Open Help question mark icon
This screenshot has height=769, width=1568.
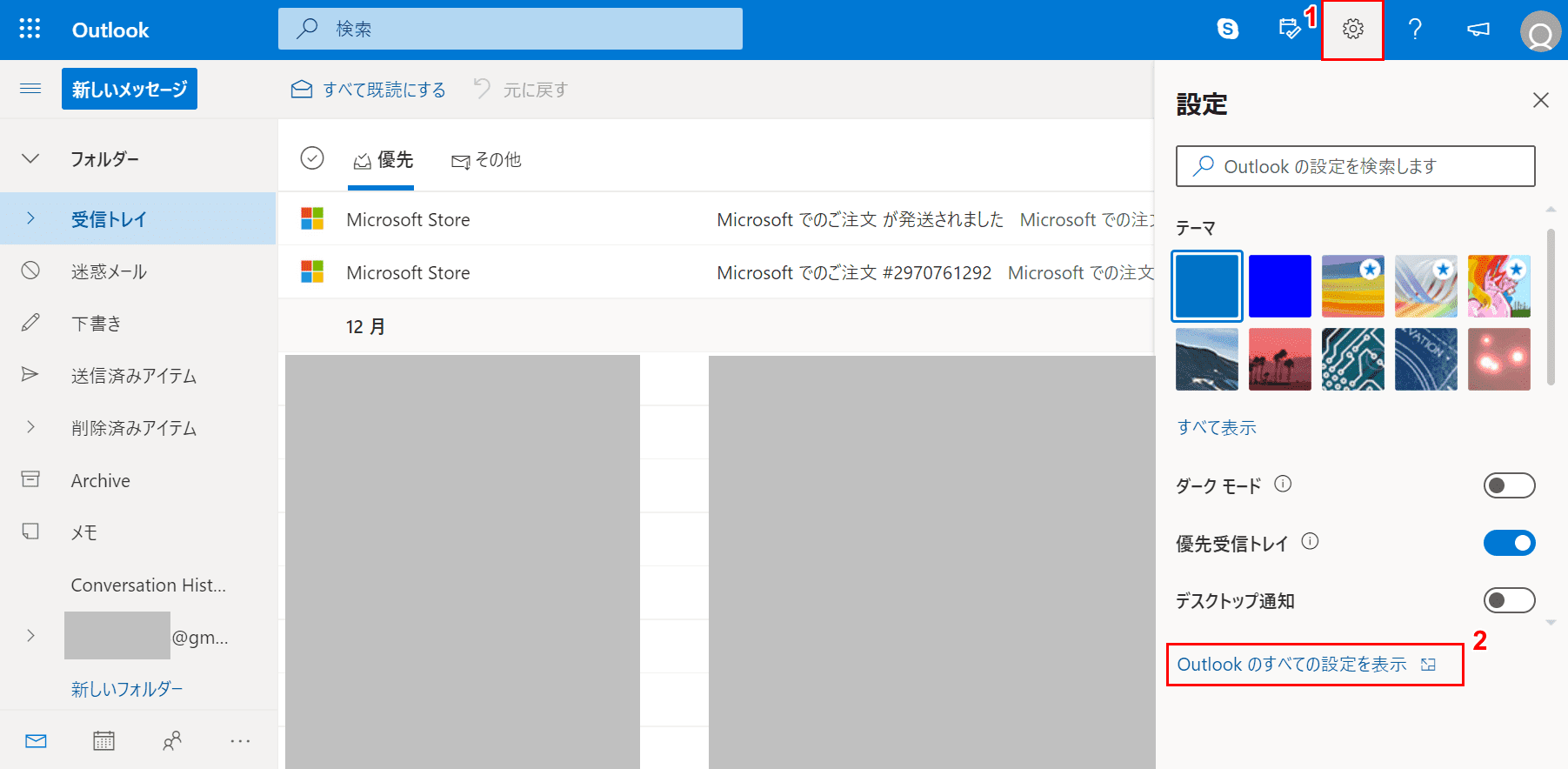1415,30
